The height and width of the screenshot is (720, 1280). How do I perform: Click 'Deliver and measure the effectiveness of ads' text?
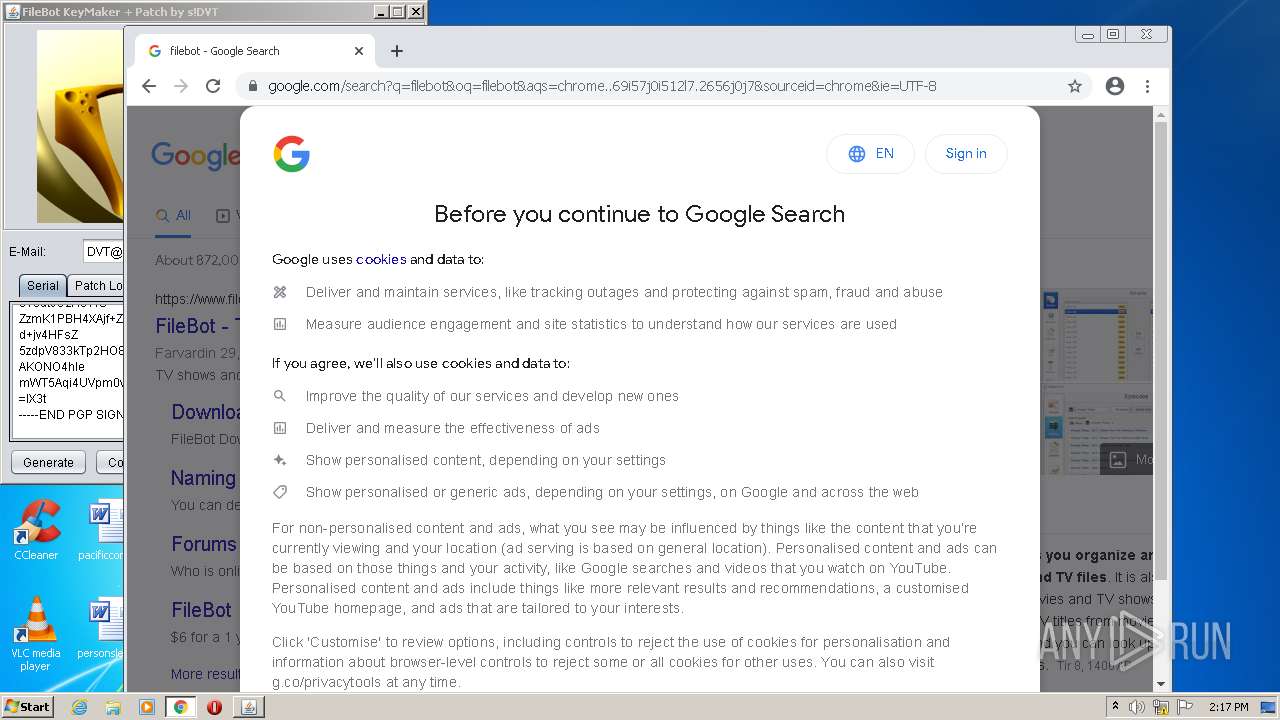453,428
